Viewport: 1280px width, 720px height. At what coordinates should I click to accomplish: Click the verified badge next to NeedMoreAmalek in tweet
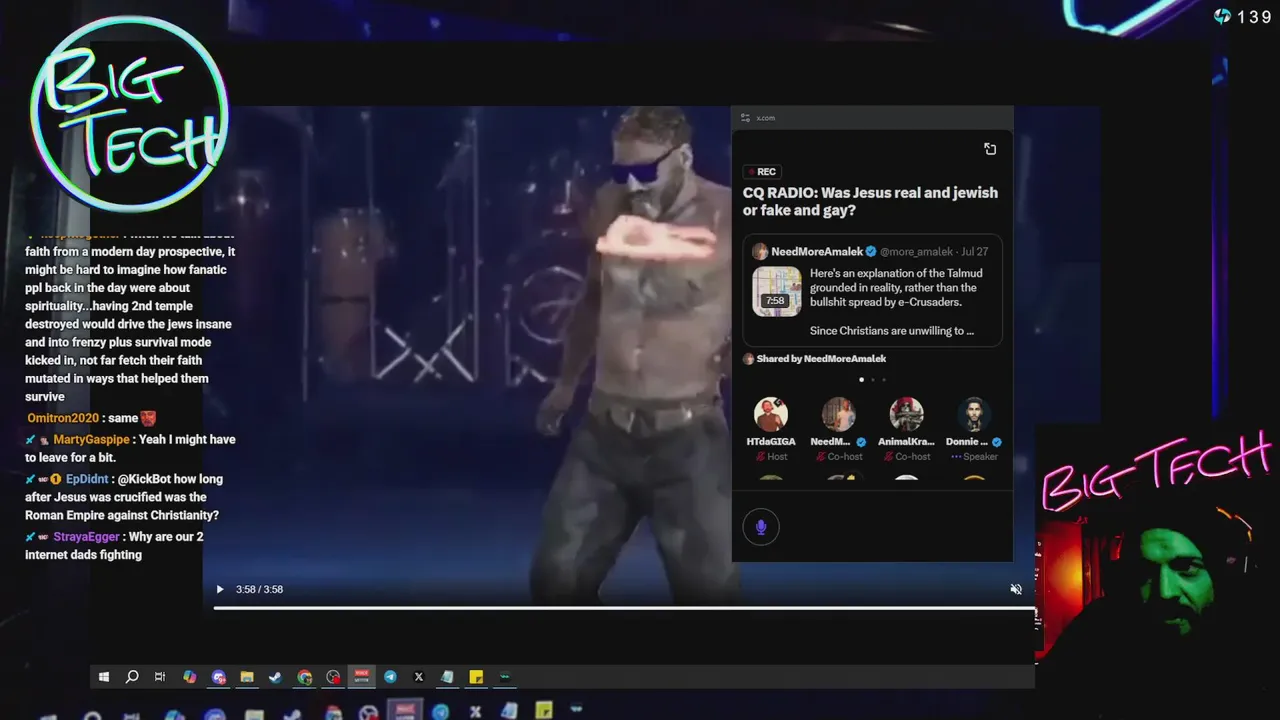(871, 252)
